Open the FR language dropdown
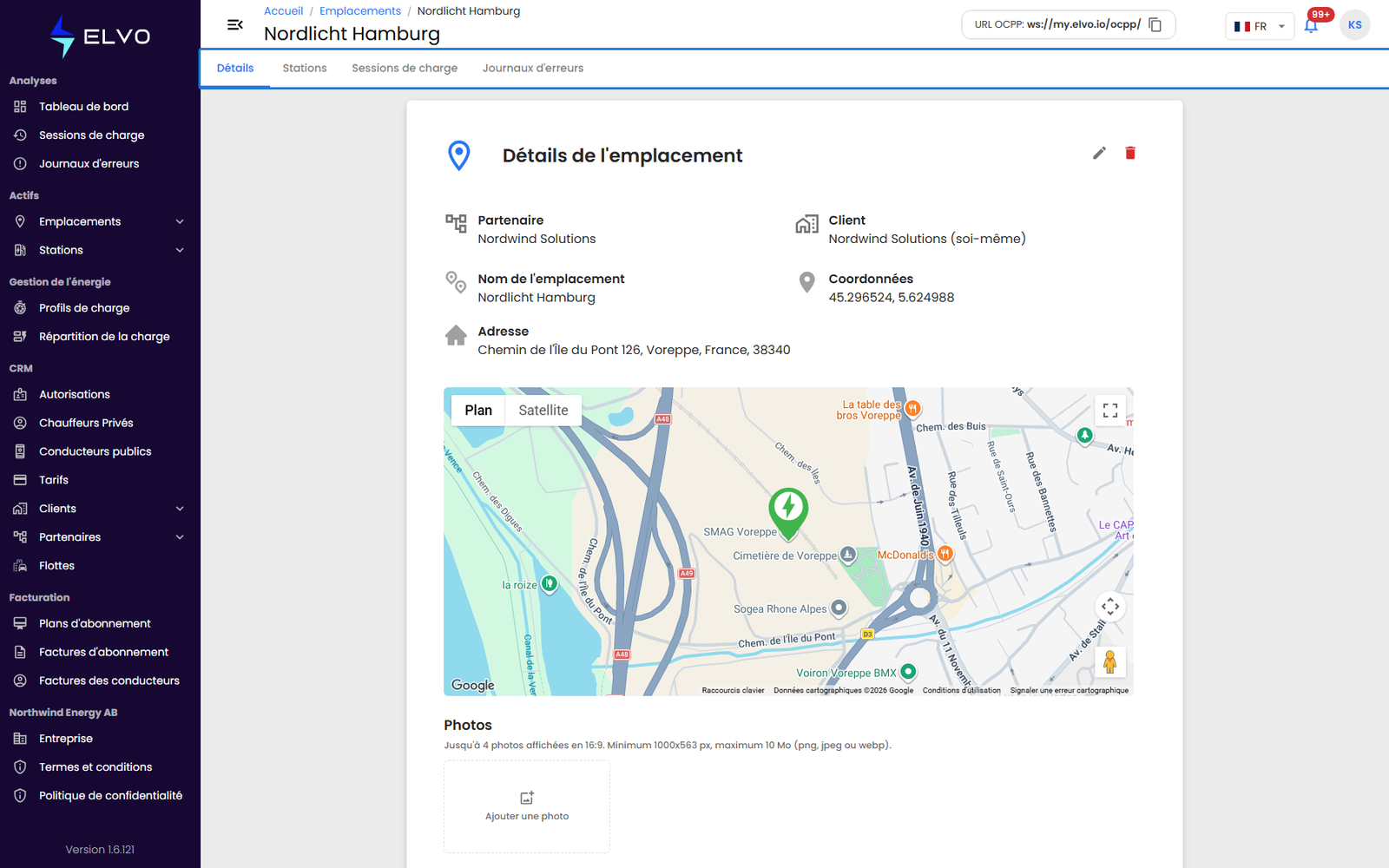The width and height of the screenshot is (1389, 868). (x=1260, y=26)
